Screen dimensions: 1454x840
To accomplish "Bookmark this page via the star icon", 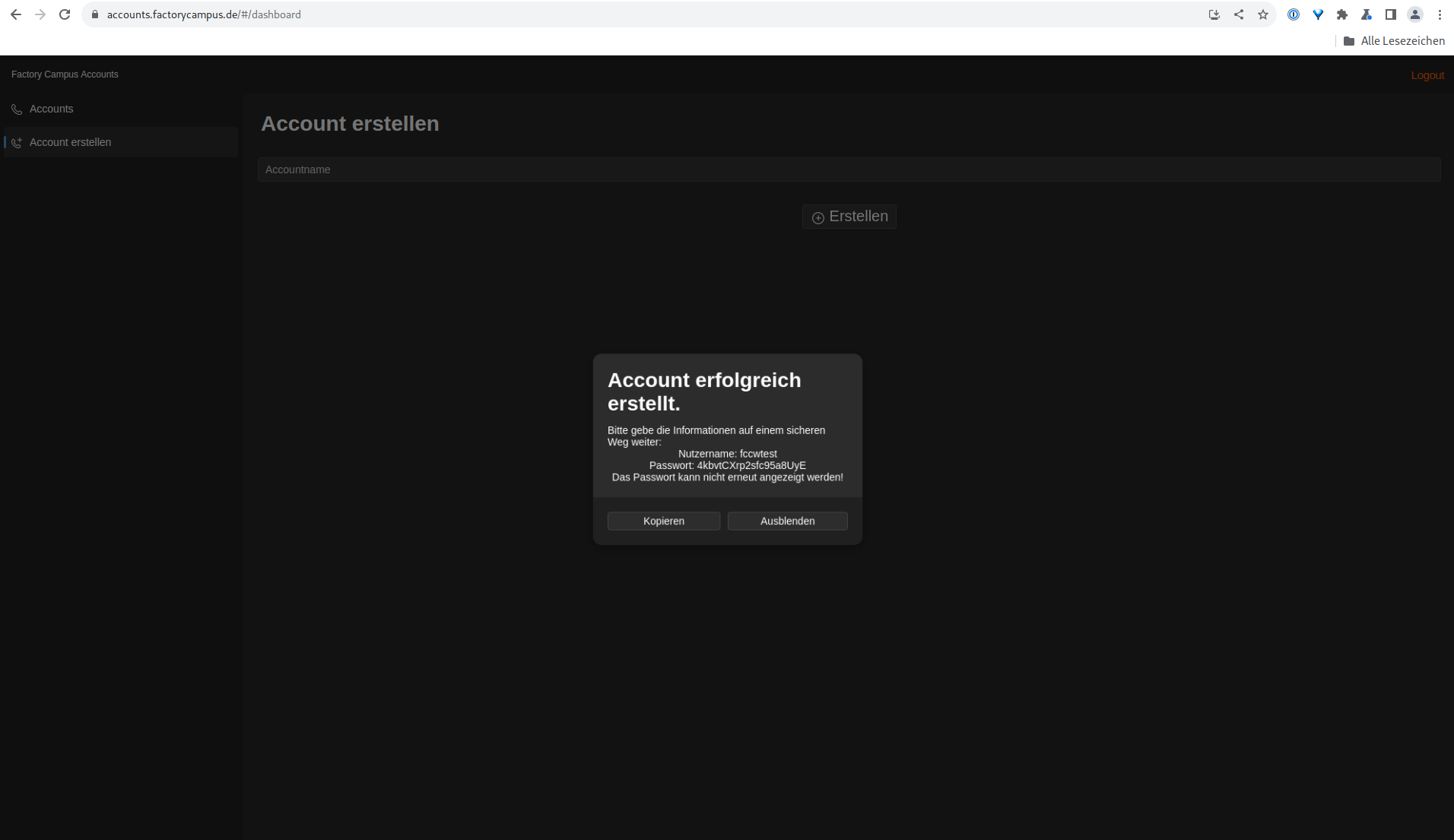I will 1264,14.
